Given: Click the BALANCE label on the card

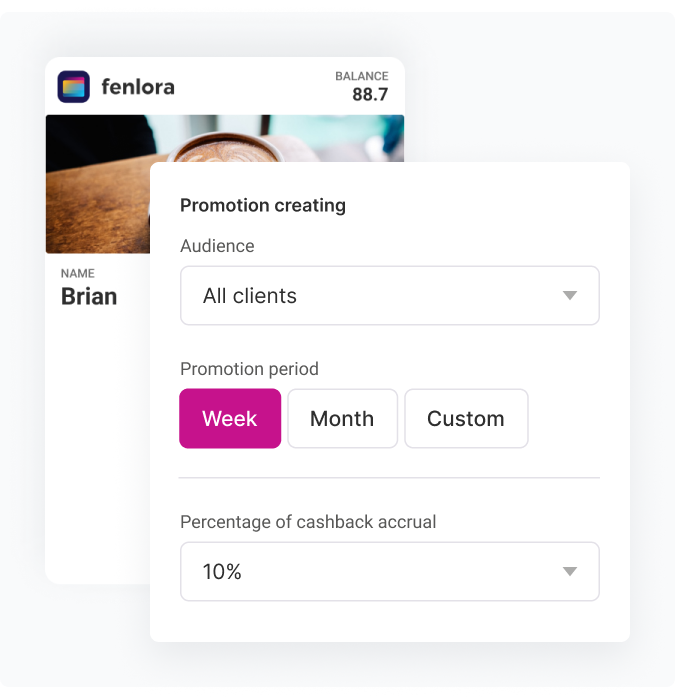Looking at the screenshot, I should pyautogui.click(x=362, y=76).
